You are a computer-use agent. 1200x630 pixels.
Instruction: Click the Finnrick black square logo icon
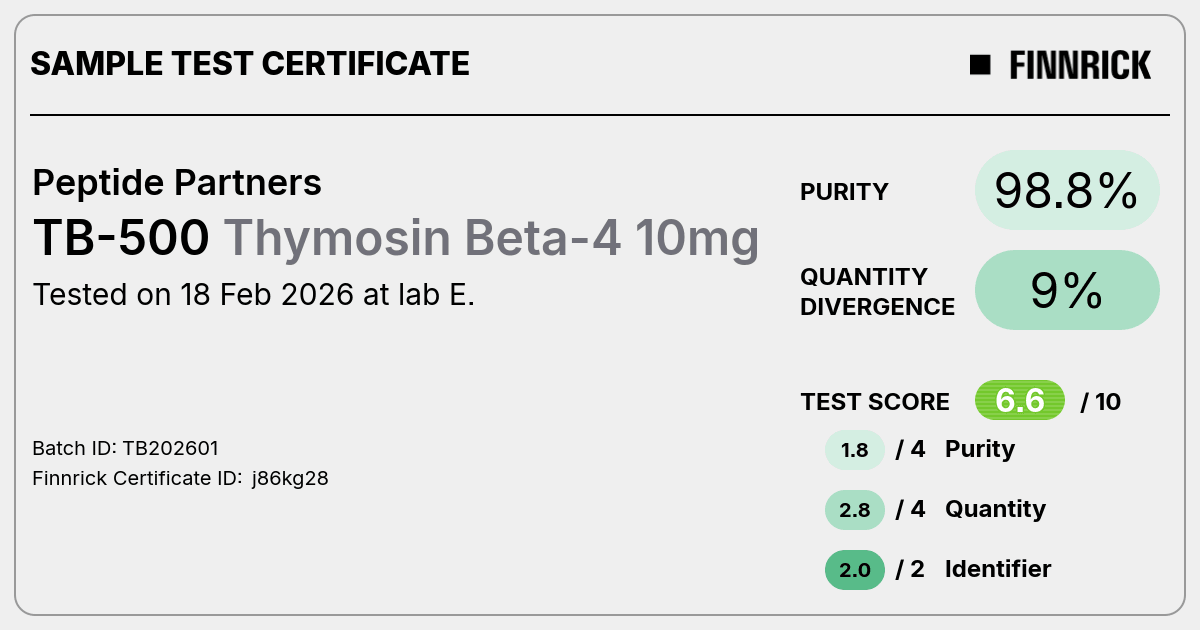pyautogui.click(x=980, y=65)
